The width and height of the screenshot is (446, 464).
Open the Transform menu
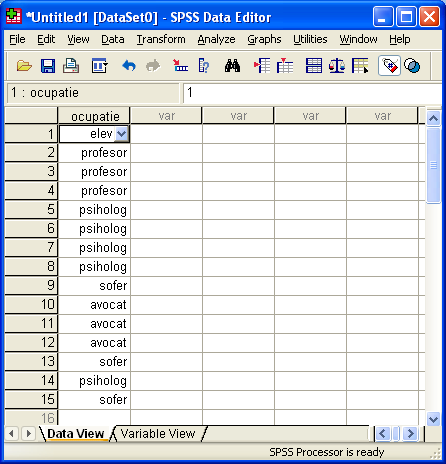click(161, 39)
